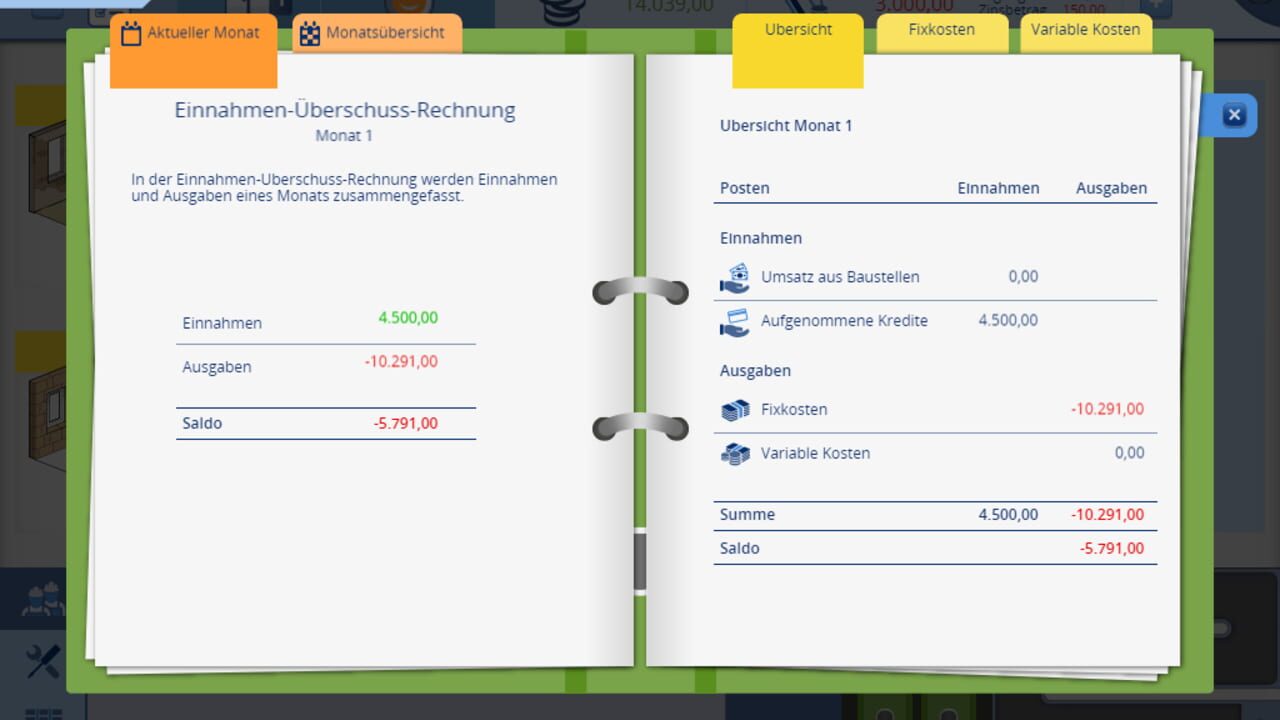Click the calendar icon on Aktueller Monat
This screenshot has width=1280, height=720.
pos(131,33)
